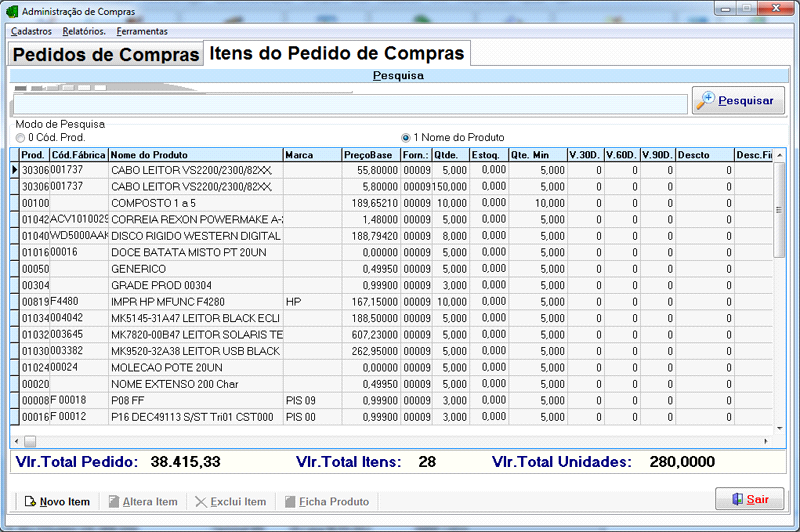This screenshot has height=532, width=800.
Task: Open the Cadastros menu
Action: coord(31,31)
